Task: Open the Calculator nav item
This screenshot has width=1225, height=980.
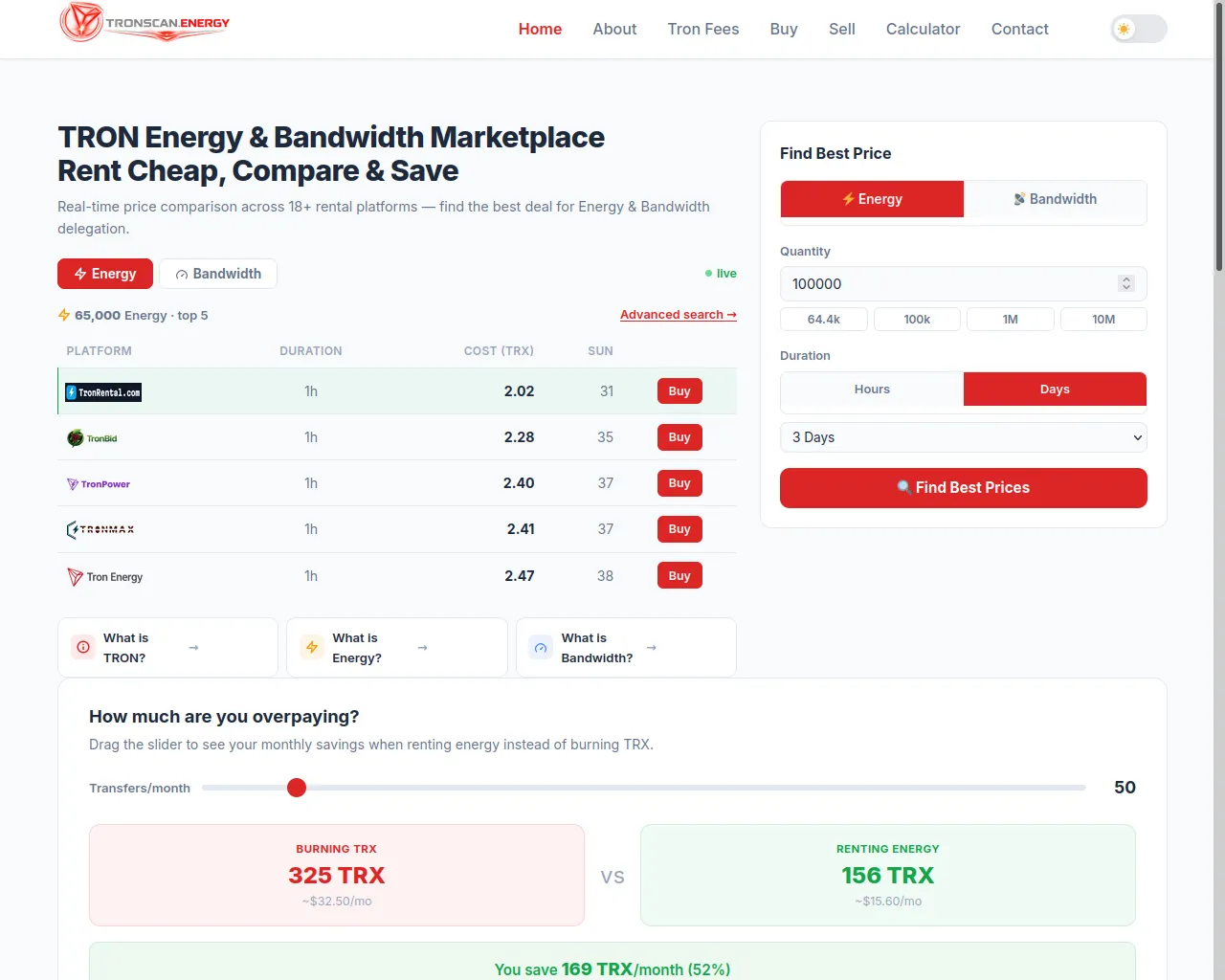Action: 923,29
